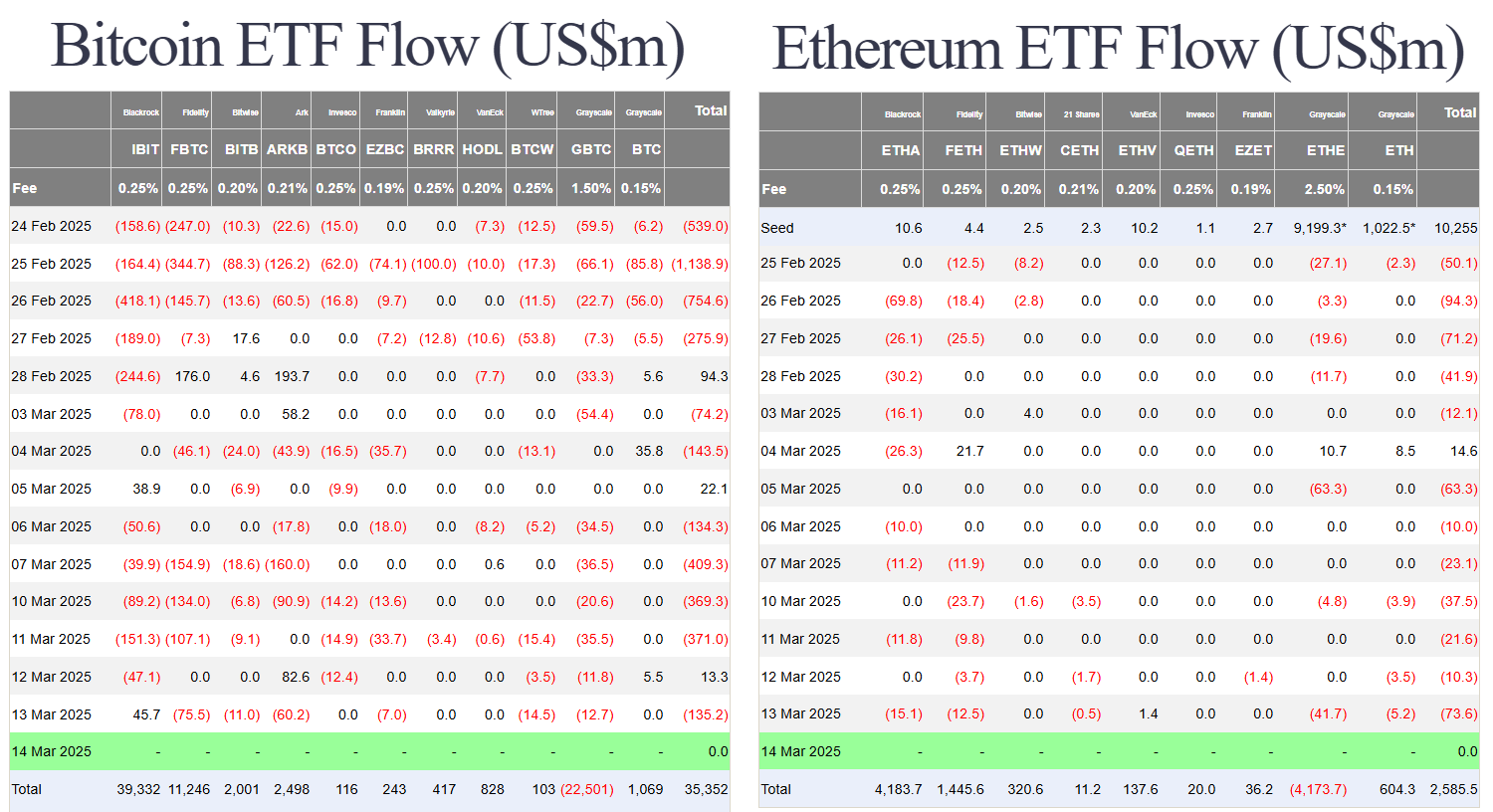The height and width of the screenshot is (812, 1493).
Task: Select the ETHE 2.50% fee cell
Action: pos(1325,189)
